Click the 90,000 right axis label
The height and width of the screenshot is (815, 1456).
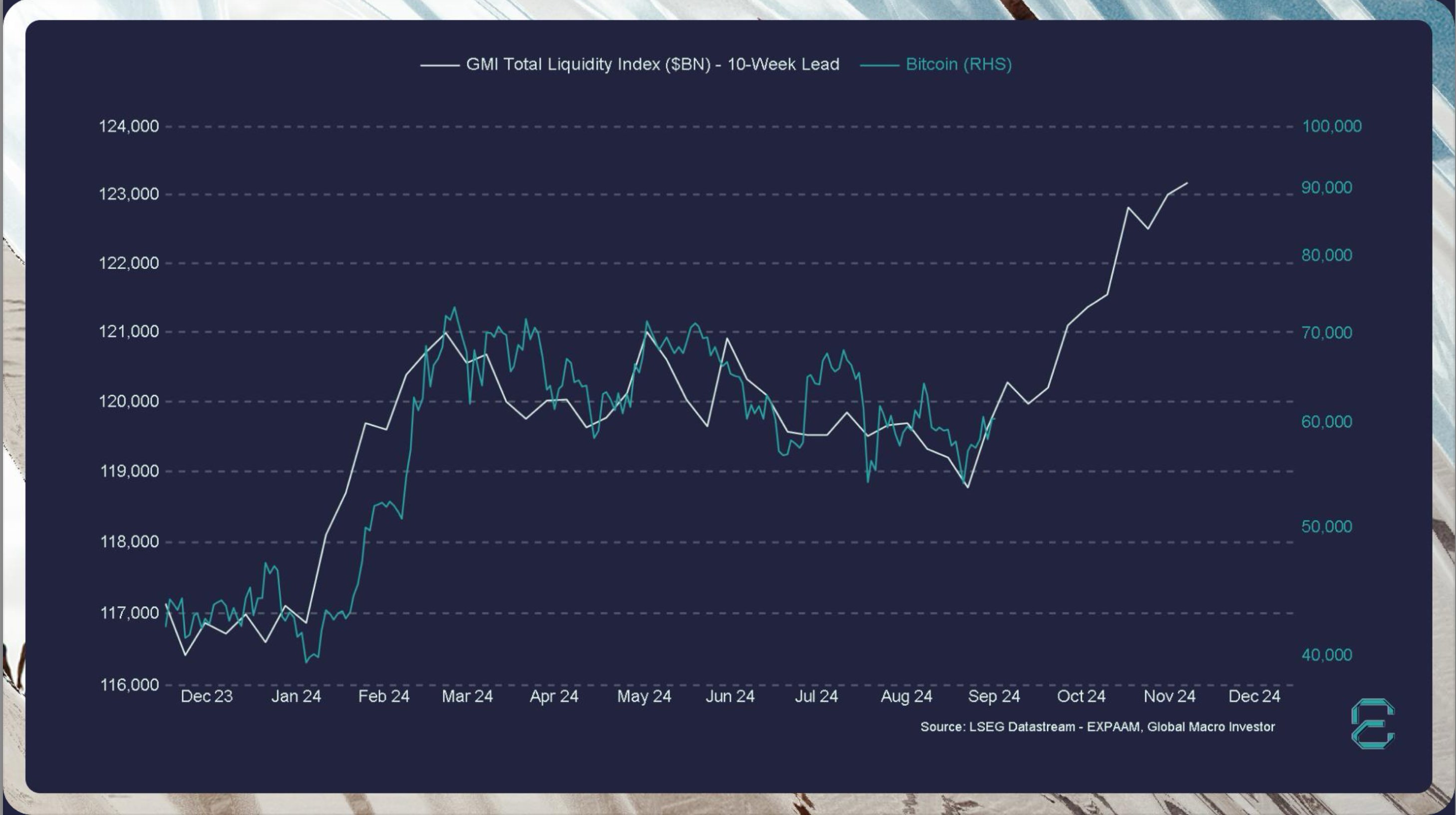tap(1326, 188)
